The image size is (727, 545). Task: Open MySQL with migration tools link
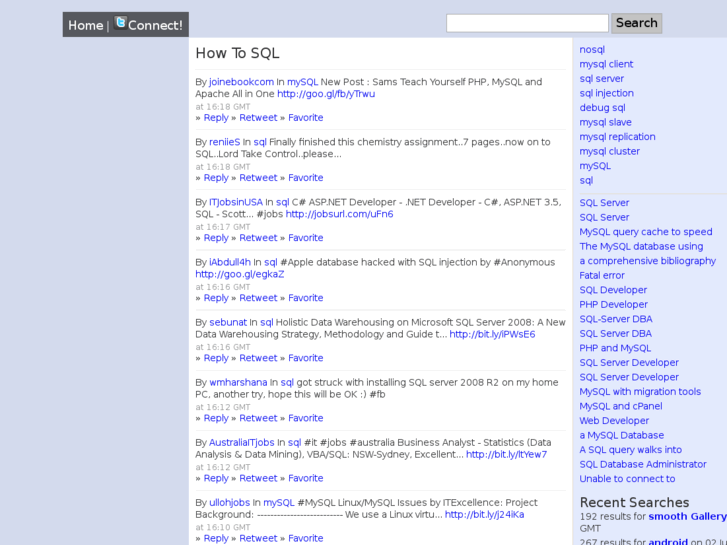pos(640,392)
